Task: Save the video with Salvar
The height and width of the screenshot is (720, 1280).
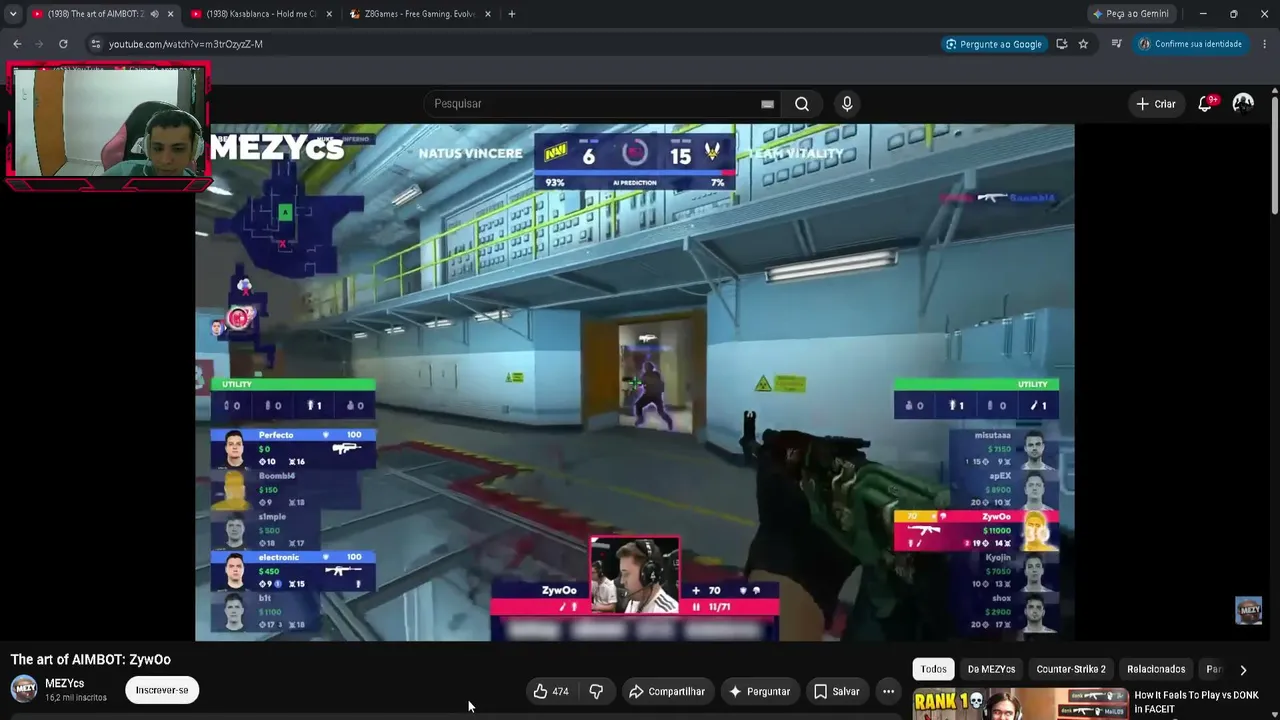Action: coord(836,691)
